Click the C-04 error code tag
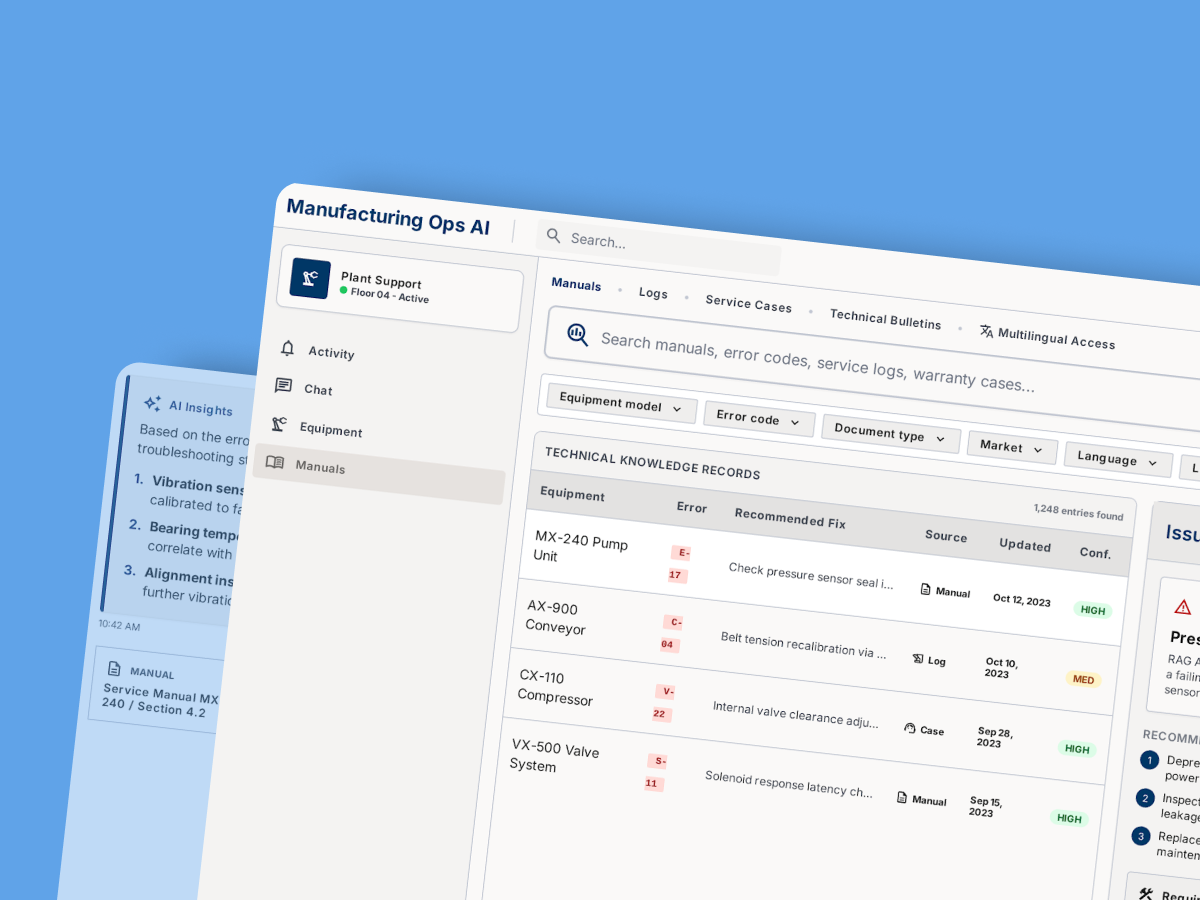Screen dimensions: 1200x900 pos(672,633)
